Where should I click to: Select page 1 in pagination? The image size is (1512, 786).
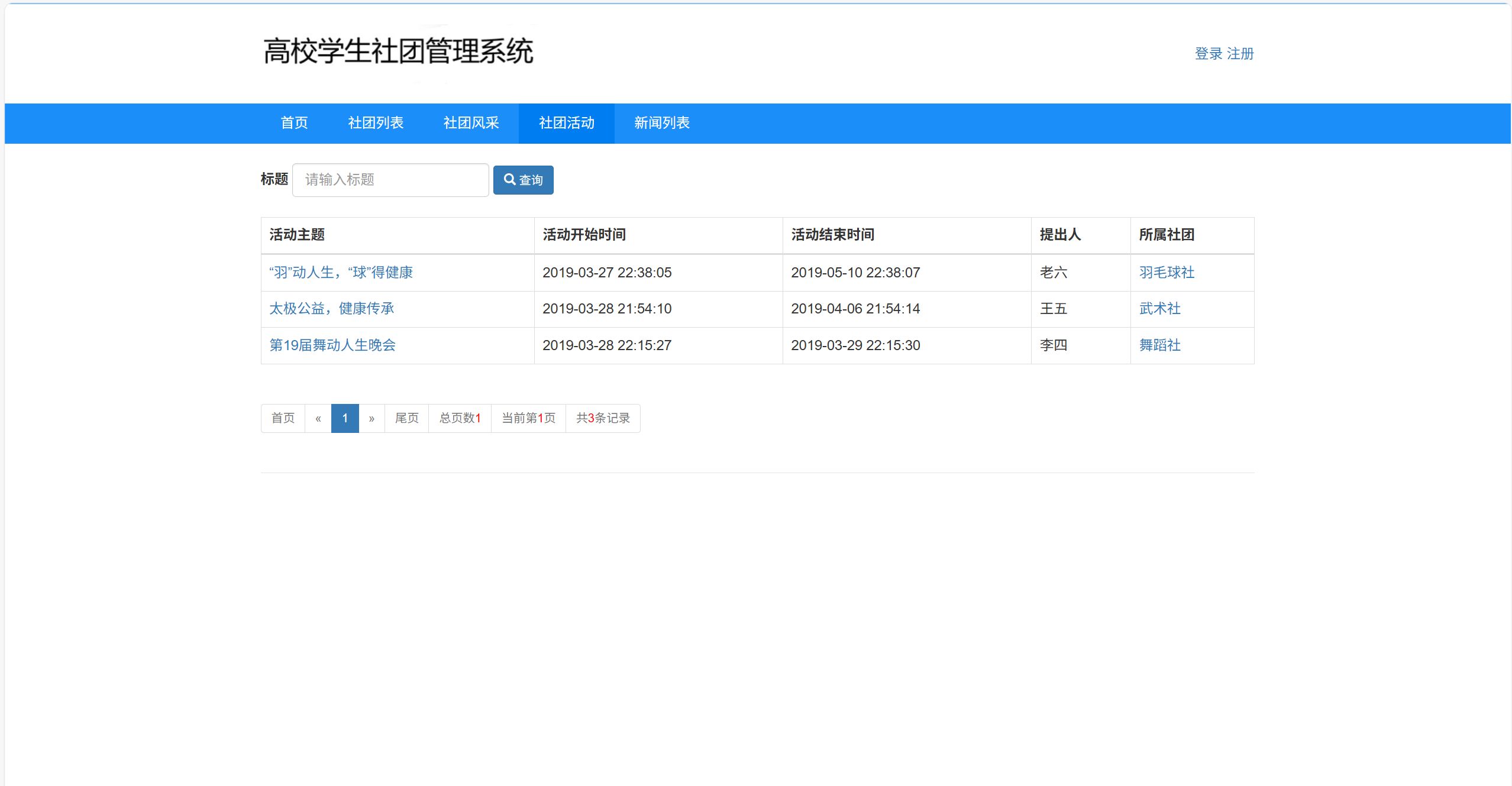pyautogui.click(x=345, y=418)
